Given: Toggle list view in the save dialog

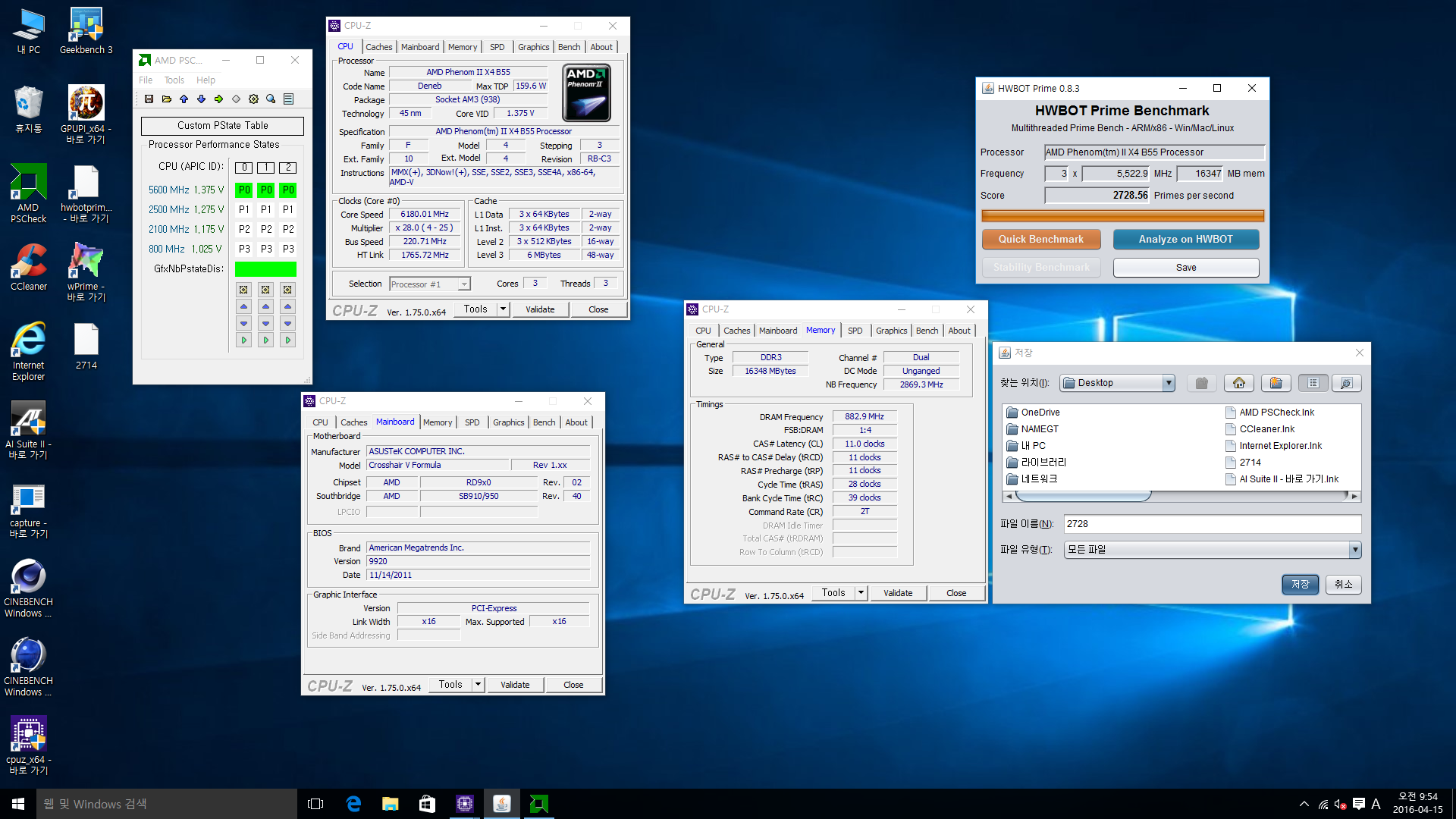Looking at the screenshot, I should pos(1313,383).
